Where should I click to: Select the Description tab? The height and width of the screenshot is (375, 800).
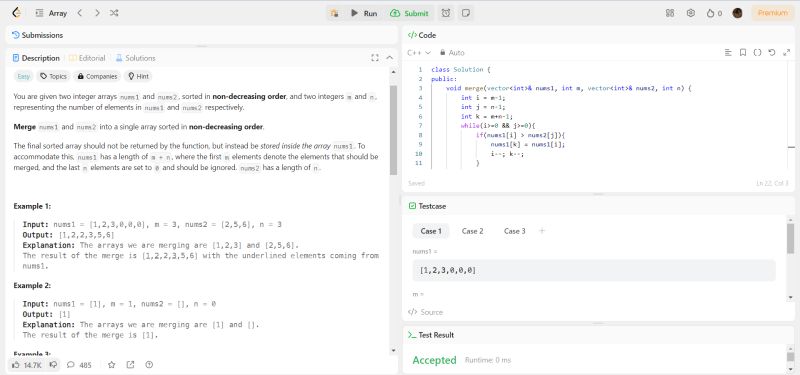36,58
